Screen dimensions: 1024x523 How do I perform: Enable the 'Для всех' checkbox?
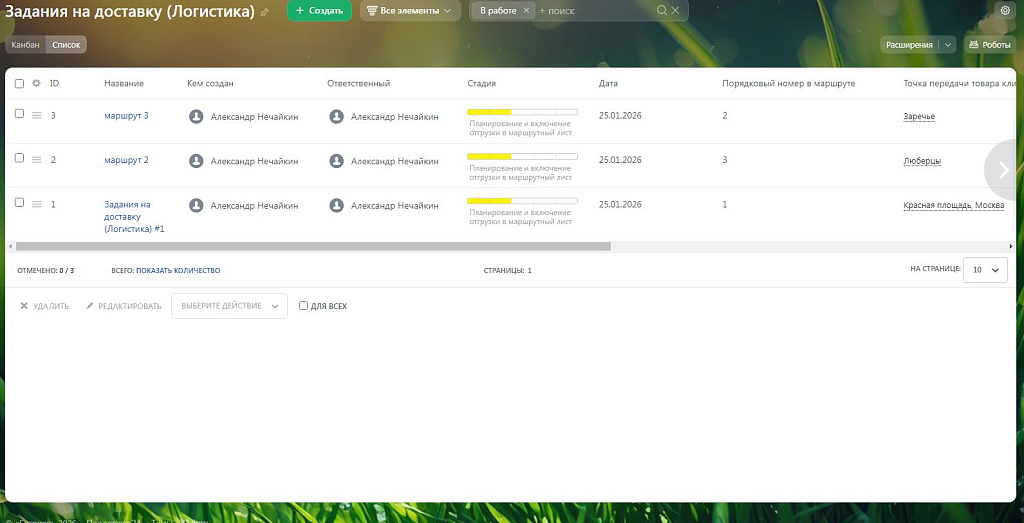point(304,306)
